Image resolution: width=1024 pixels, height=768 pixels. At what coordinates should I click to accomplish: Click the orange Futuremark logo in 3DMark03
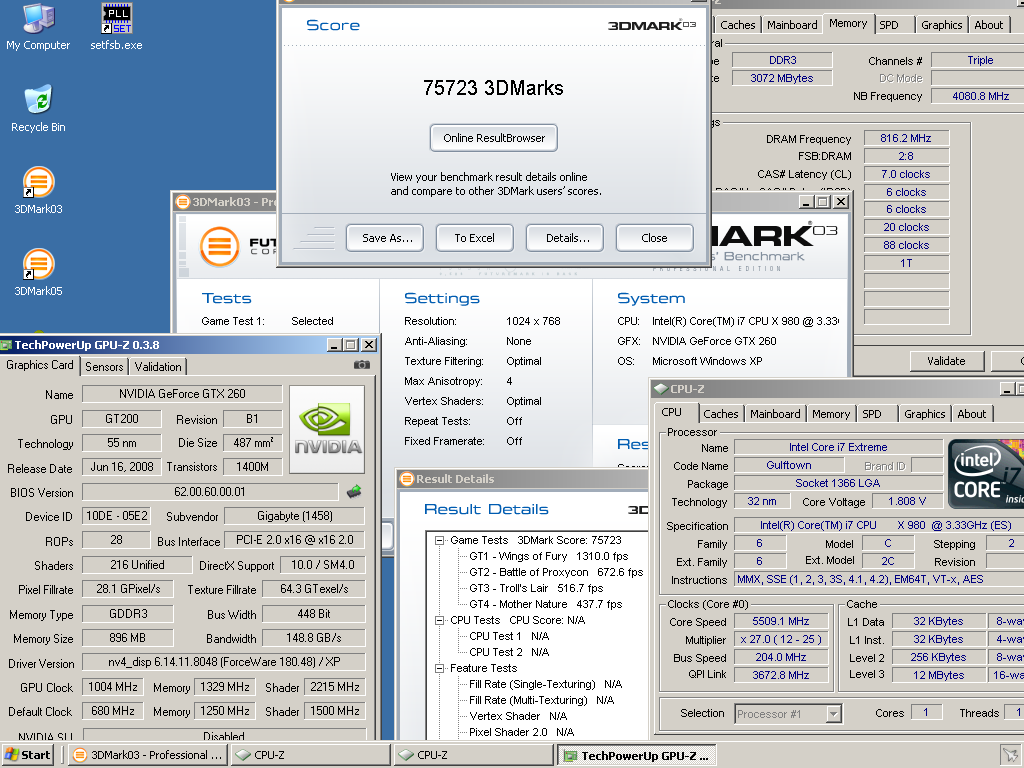pos(219,247)
